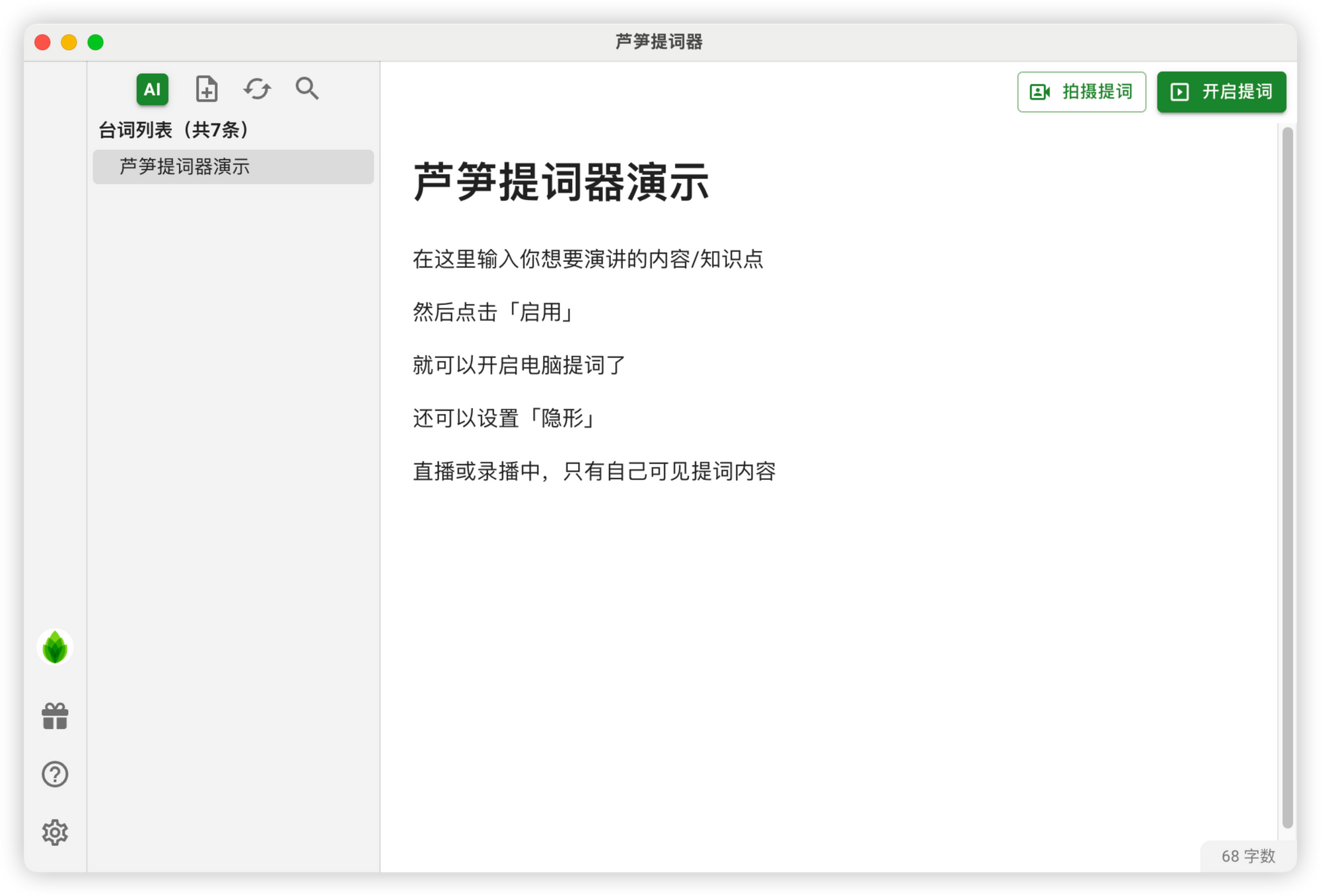The height and width of the screenshot is (896, 1321).
Task: Select the 芦笋提词器演示 script in list
Action: coord(233,166)
